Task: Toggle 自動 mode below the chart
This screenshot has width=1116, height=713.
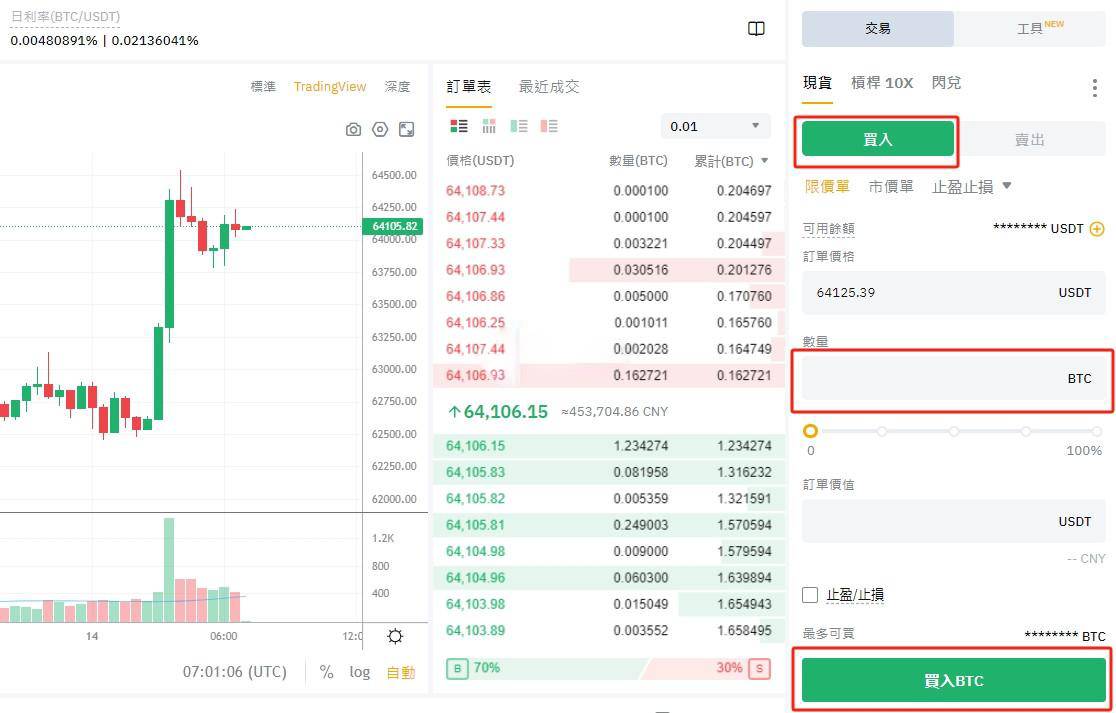Action: pyautogui.click(x=399, y=672)
